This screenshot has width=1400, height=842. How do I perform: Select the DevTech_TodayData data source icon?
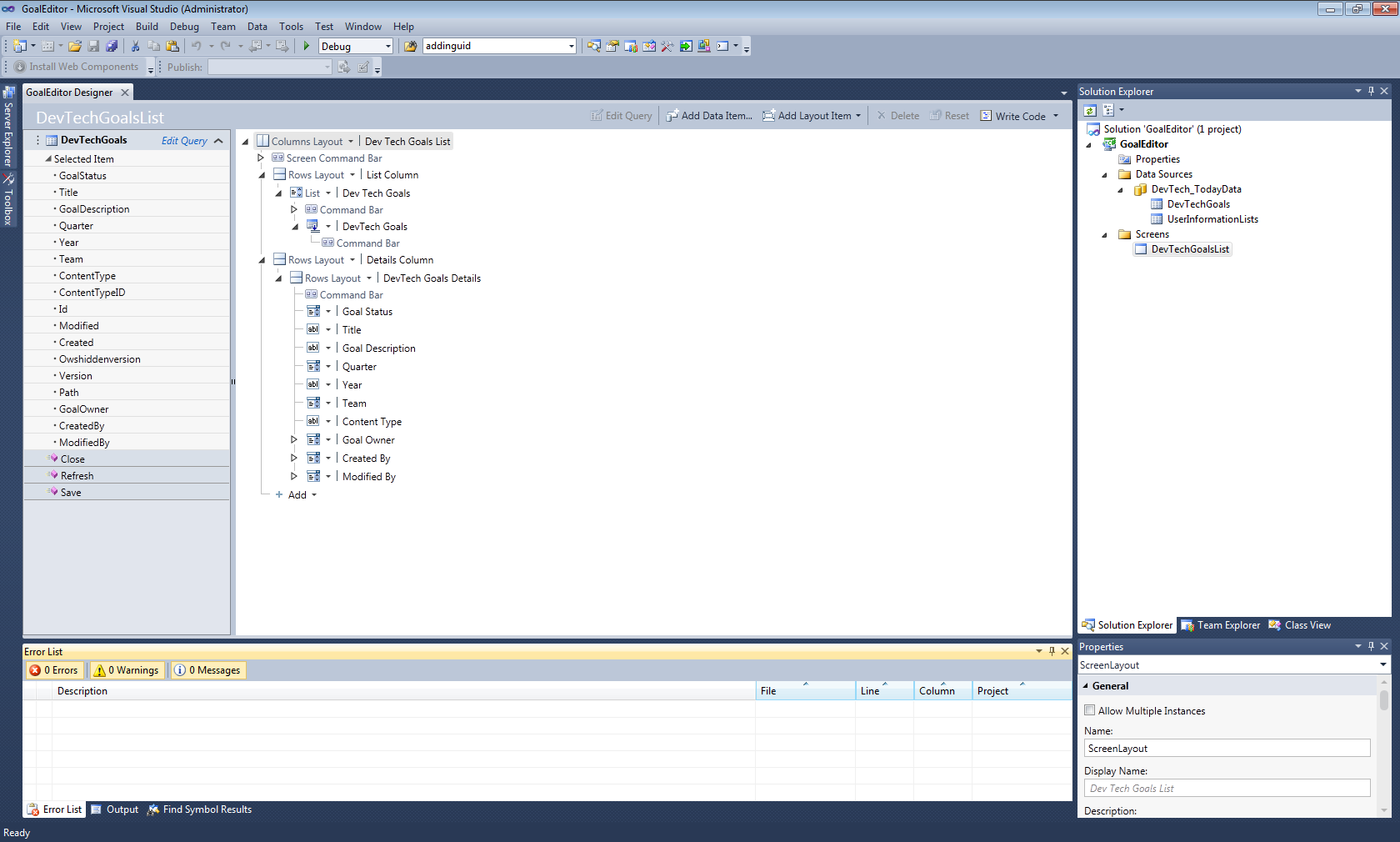click(1140, 189)
